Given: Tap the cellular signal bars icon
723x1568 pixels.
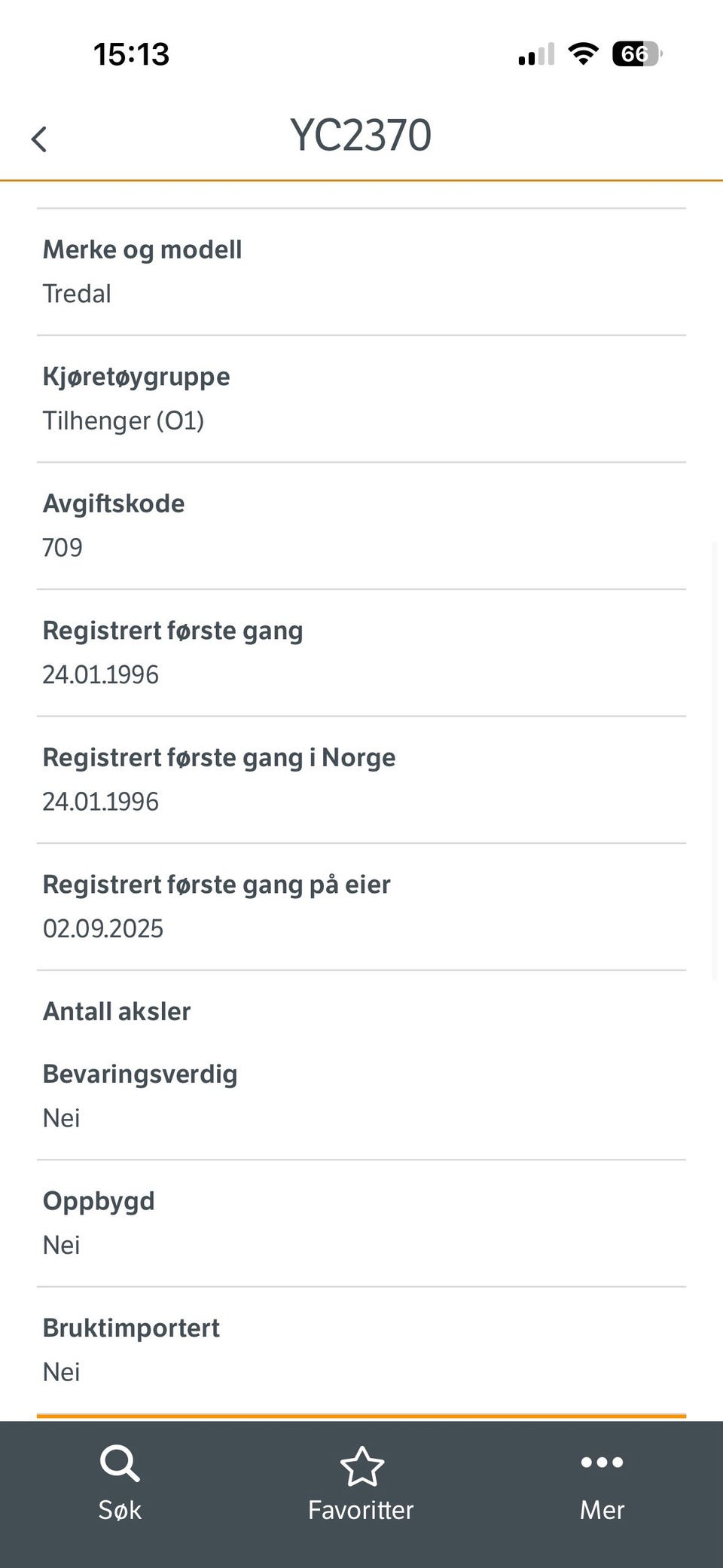Looking at the screenshot, I should (x=536, y=55).
